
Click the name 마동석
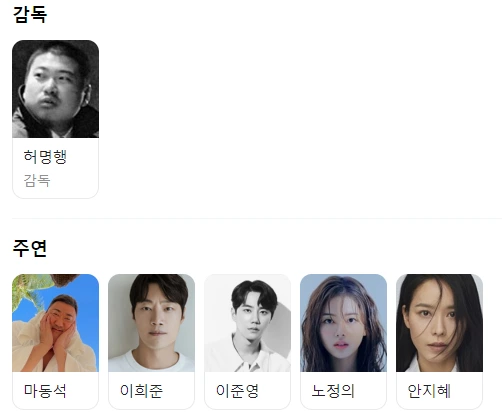[45, 391]
